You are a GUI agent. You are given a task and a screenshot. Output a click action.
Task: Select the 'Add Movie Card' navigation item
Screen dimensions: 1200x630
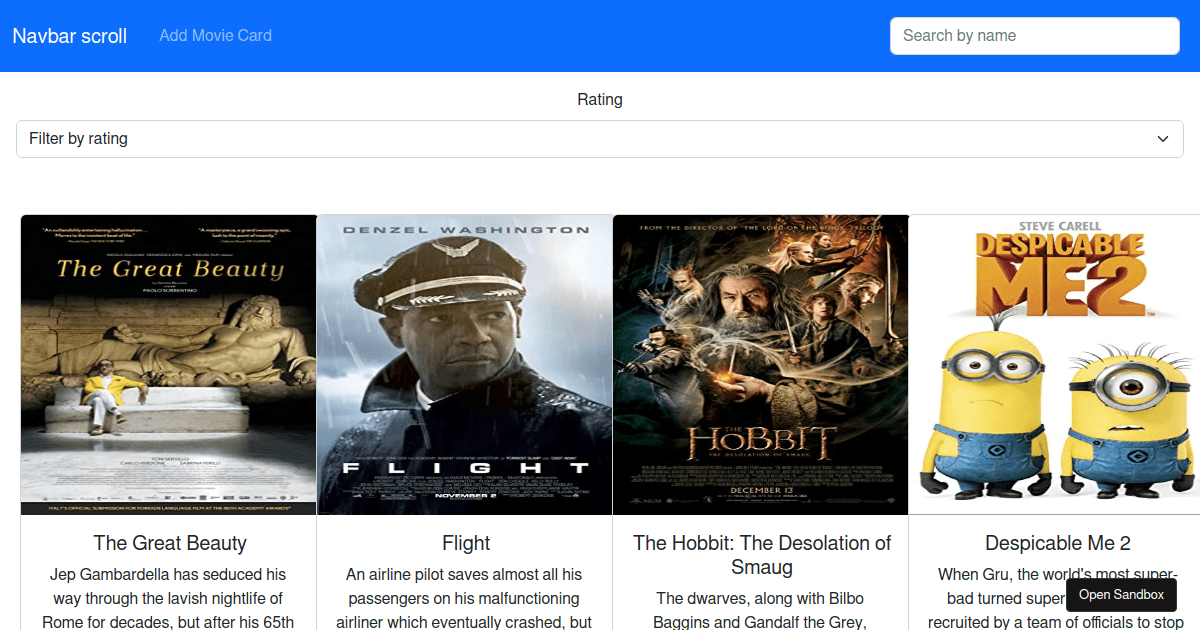point(215,35)
